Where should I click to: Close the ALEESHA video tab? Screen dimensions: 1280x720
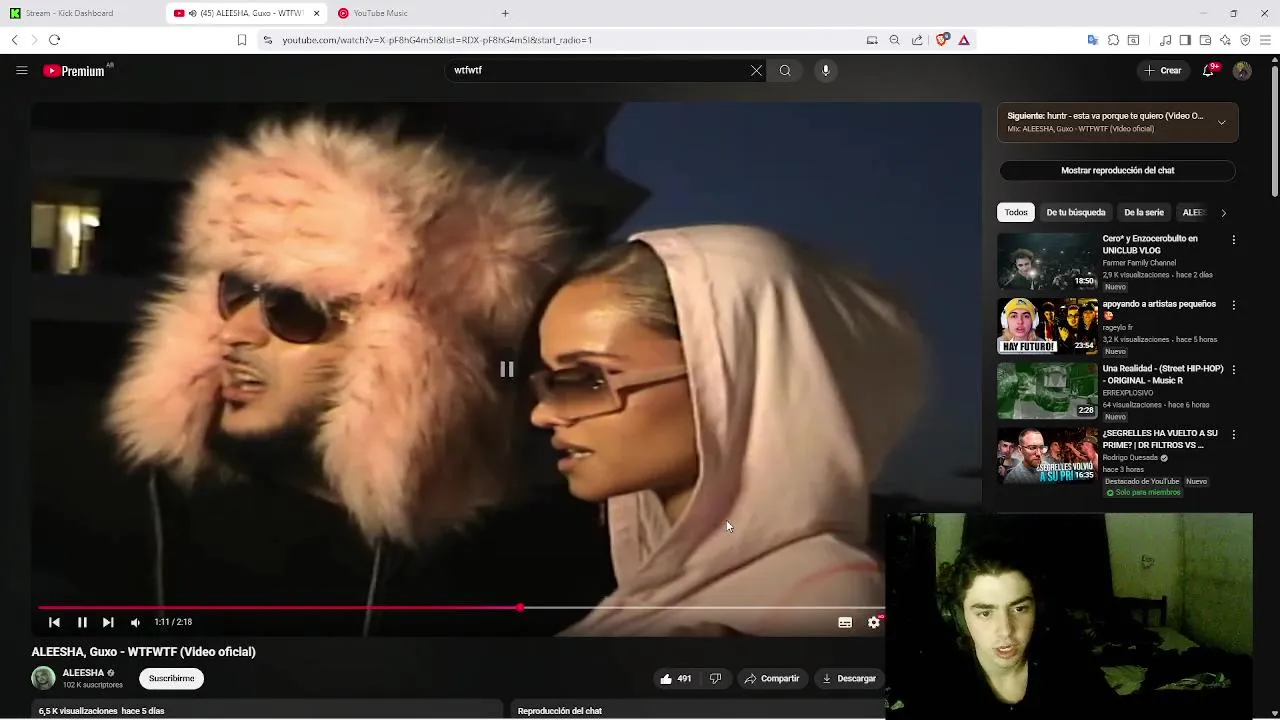(316, 13)
